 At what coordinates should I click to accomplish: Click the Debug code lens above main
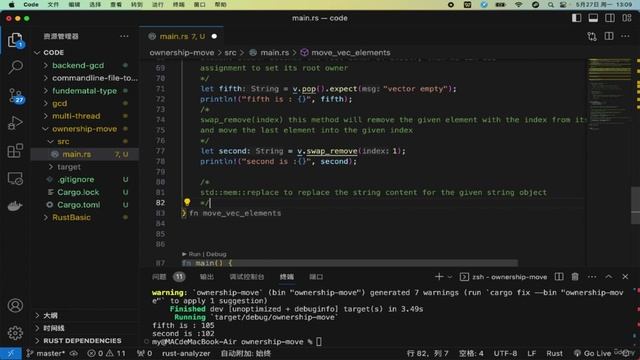coord(216,254)
